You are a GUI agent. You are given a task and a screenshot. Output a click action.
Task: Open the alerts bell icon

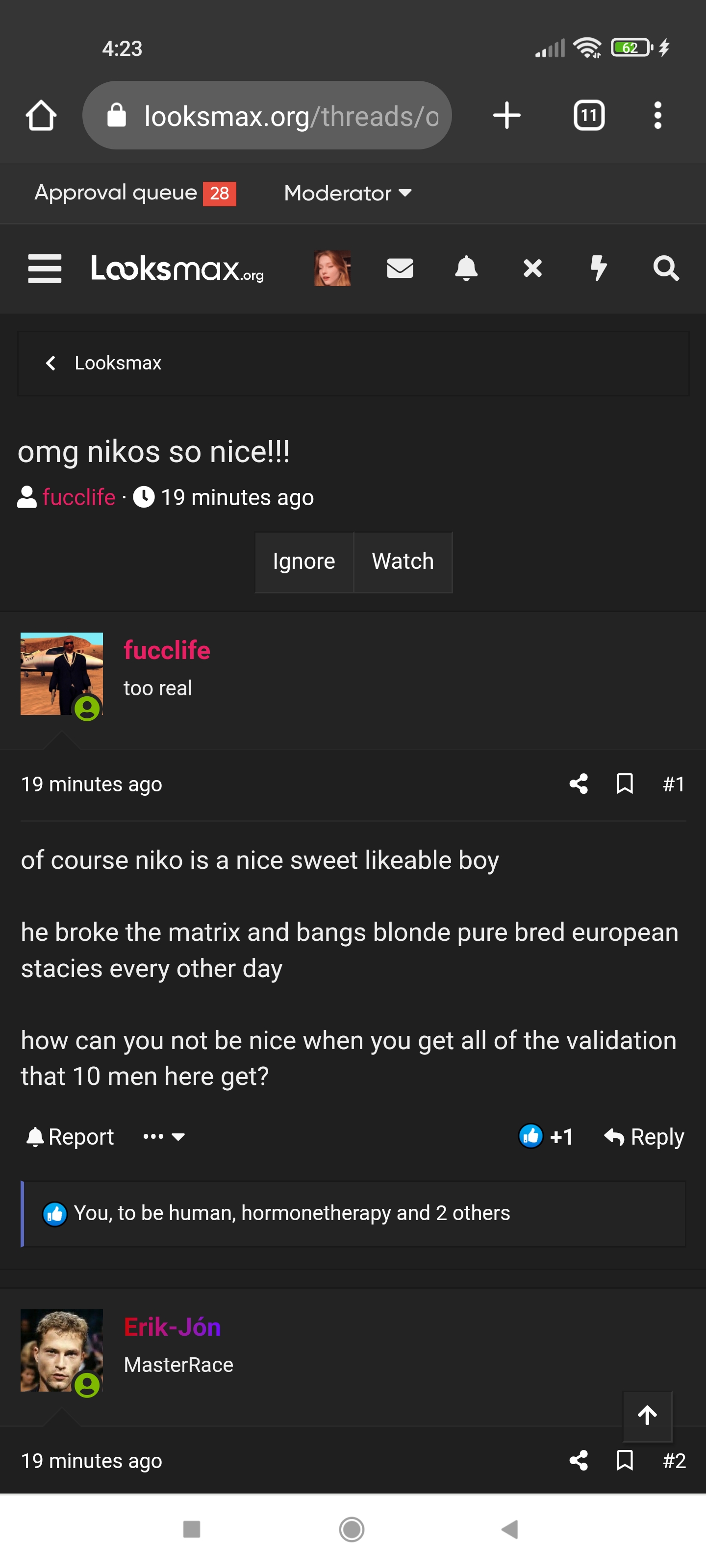466,268
